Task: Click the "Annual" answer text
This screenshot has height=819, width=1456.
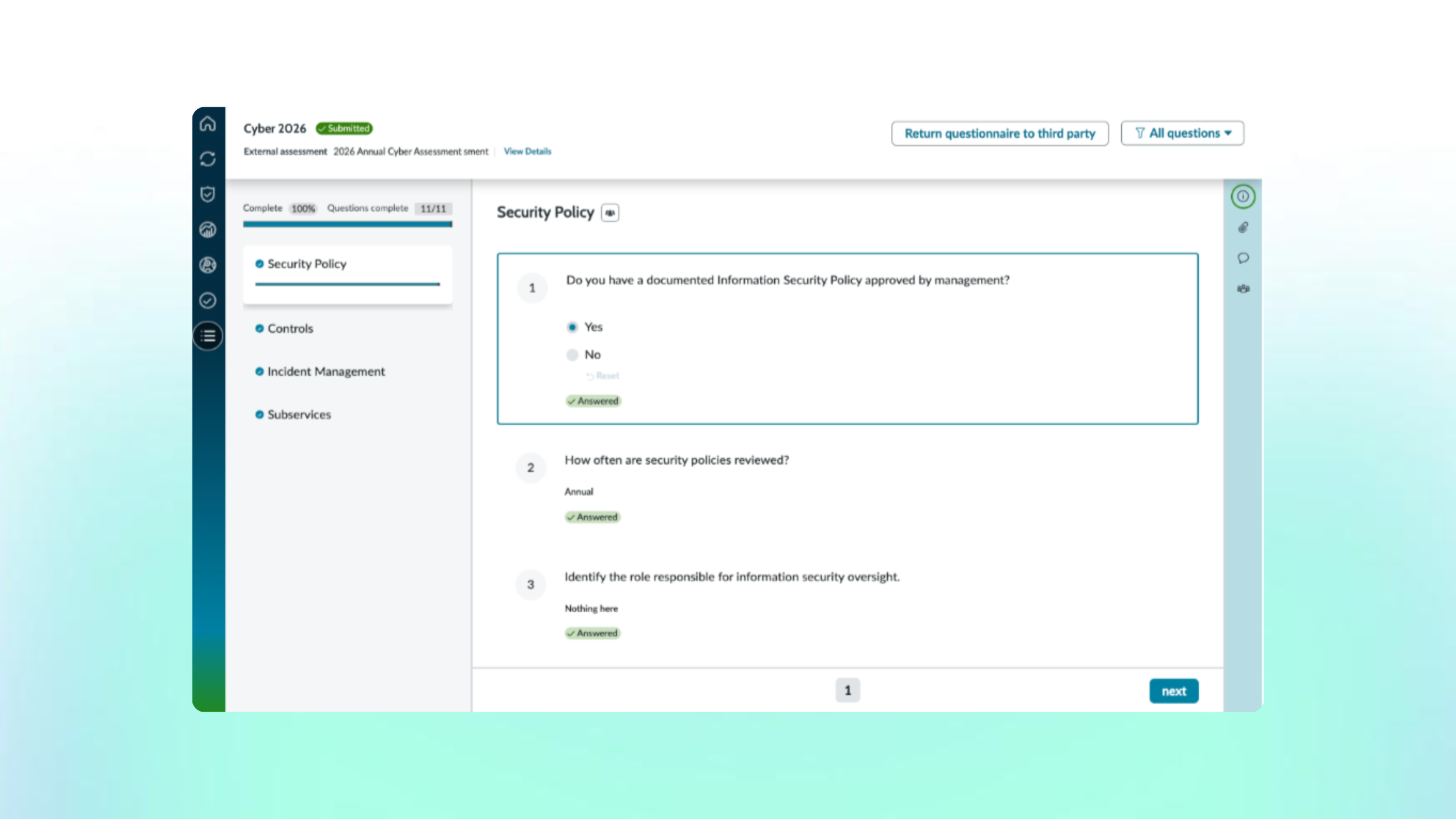Action: click(x=578, y=492)
